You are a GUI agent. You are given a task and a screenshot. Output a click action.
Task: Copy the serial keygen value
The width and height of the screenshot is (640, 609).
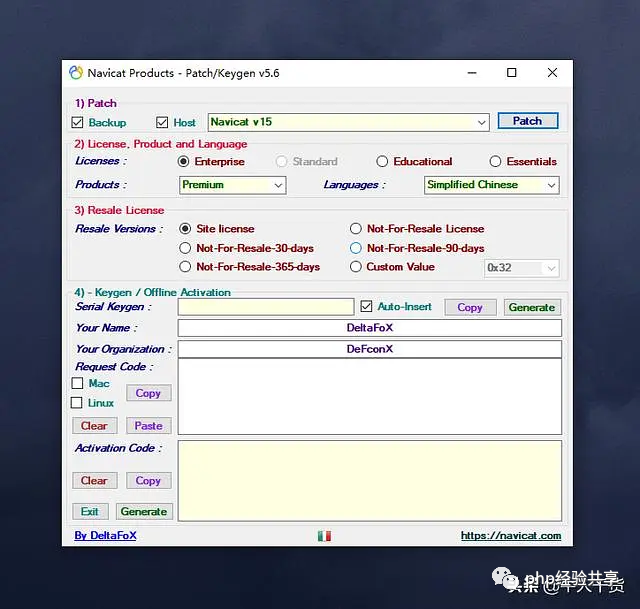[x=470, y=307]
